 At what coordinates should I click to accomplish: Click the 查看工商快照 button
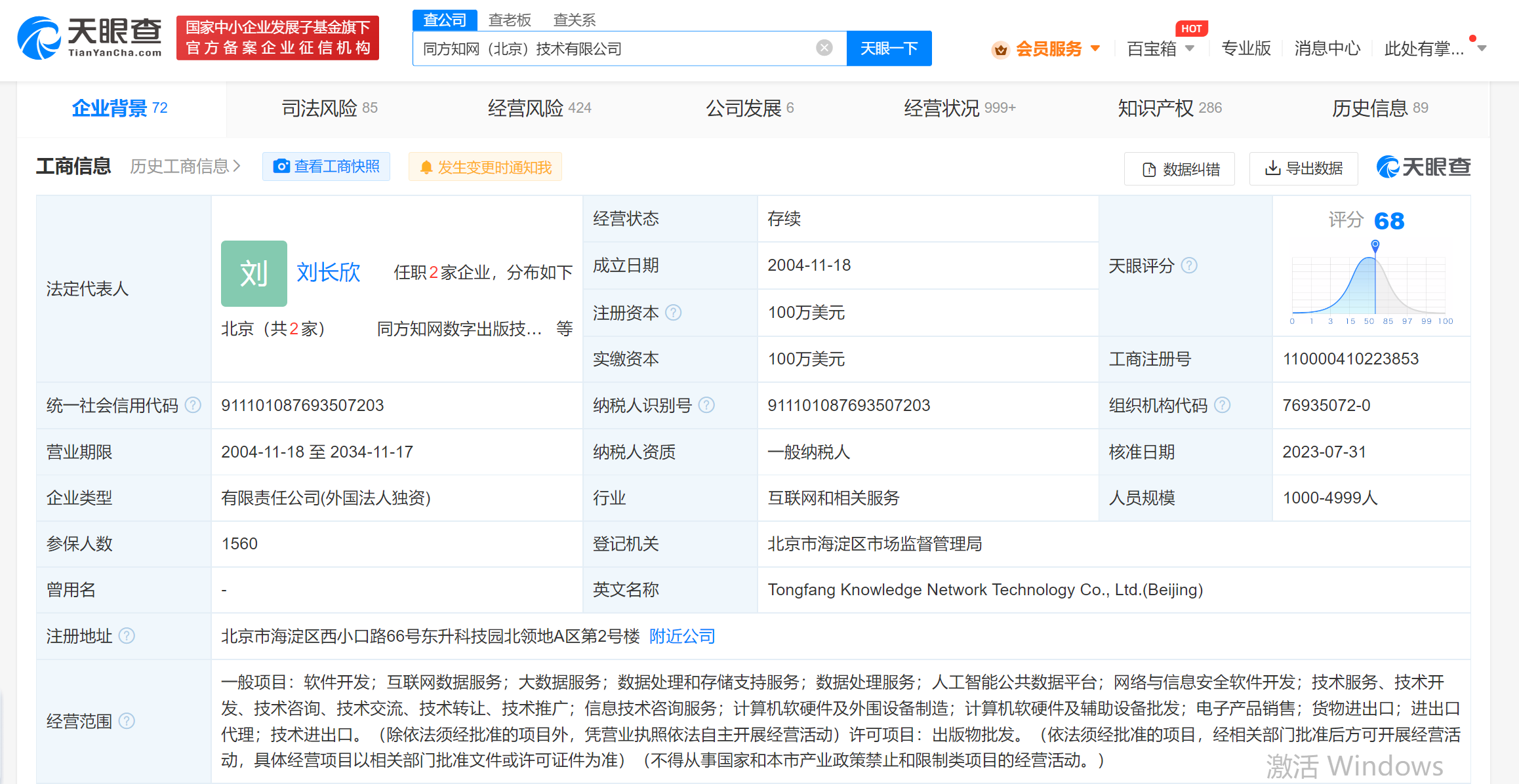[326, 167]
